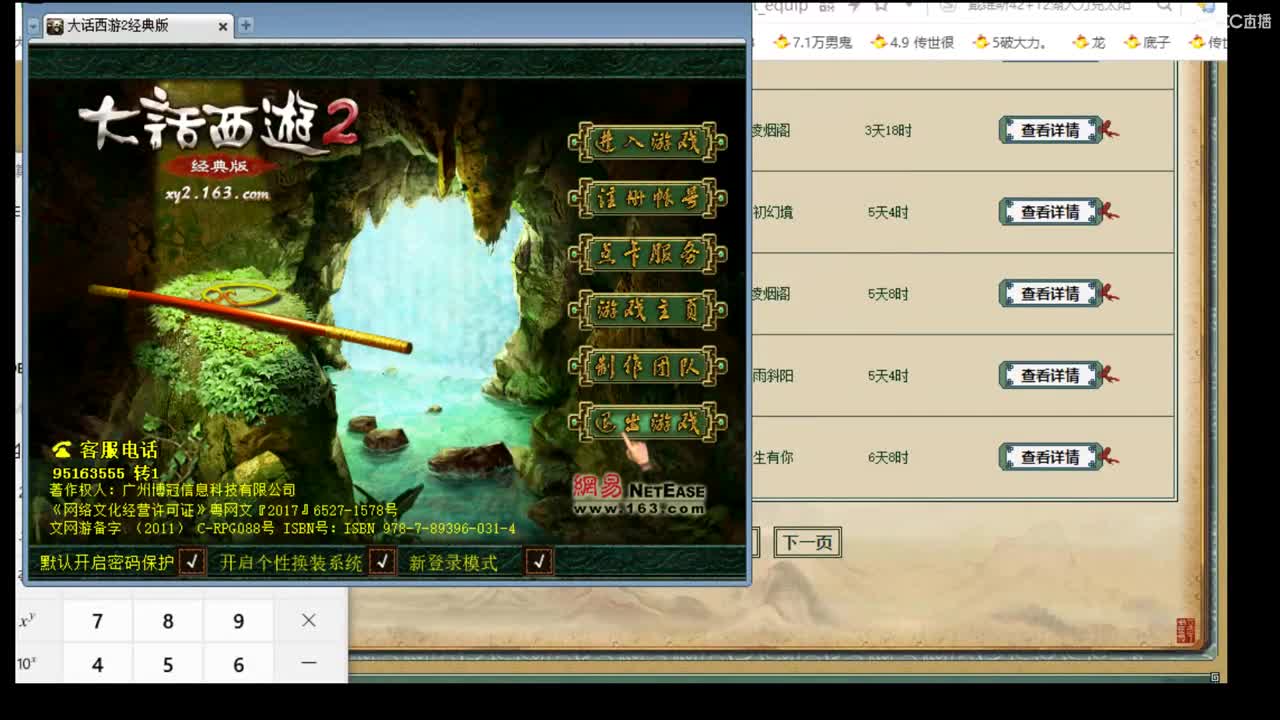Click 查看详情 for the 3天18时 row

tap(1050, 130)
